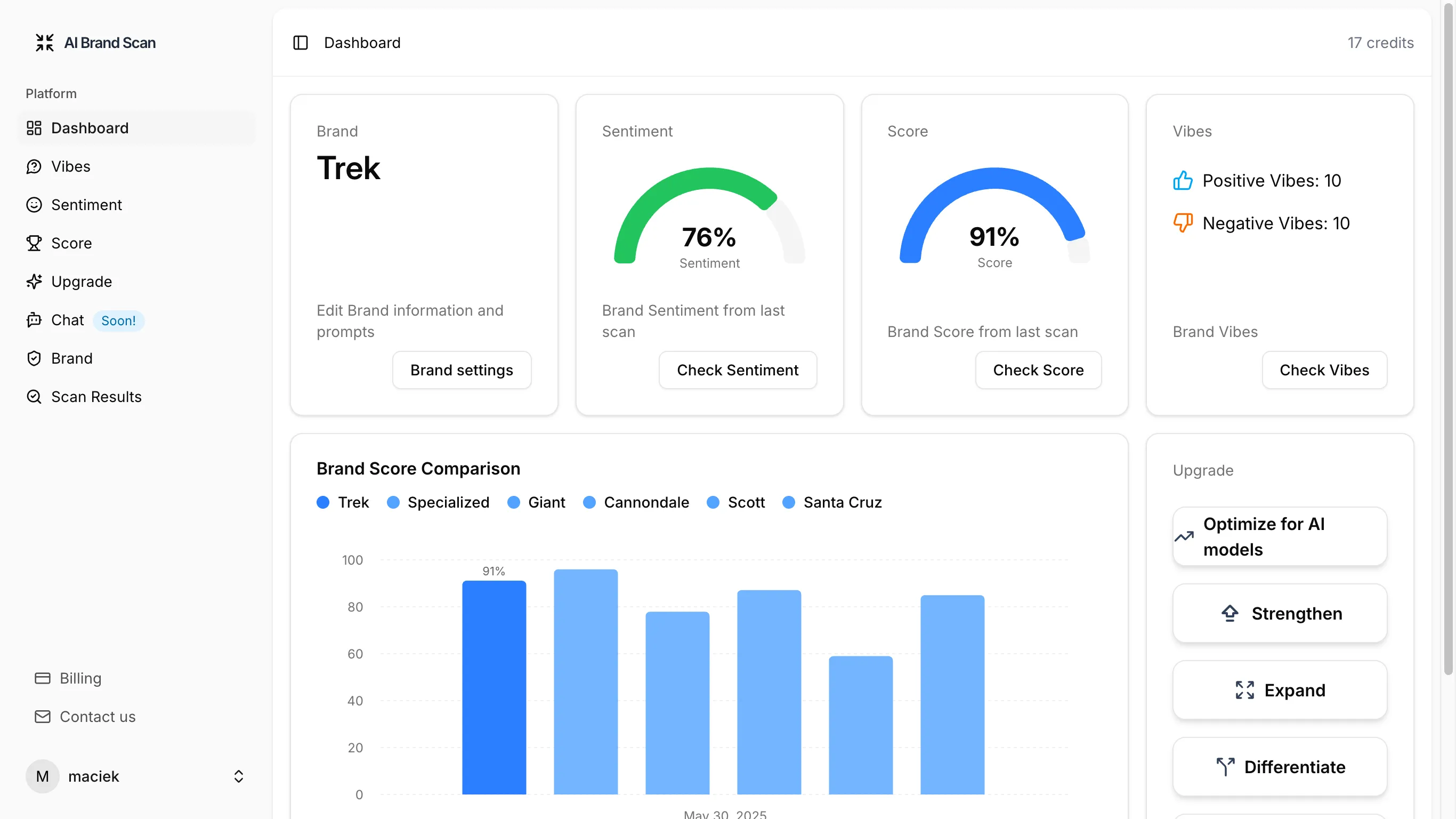
Task: Select the Scan Results magnifier icon
Action: [x=34, y=397]
